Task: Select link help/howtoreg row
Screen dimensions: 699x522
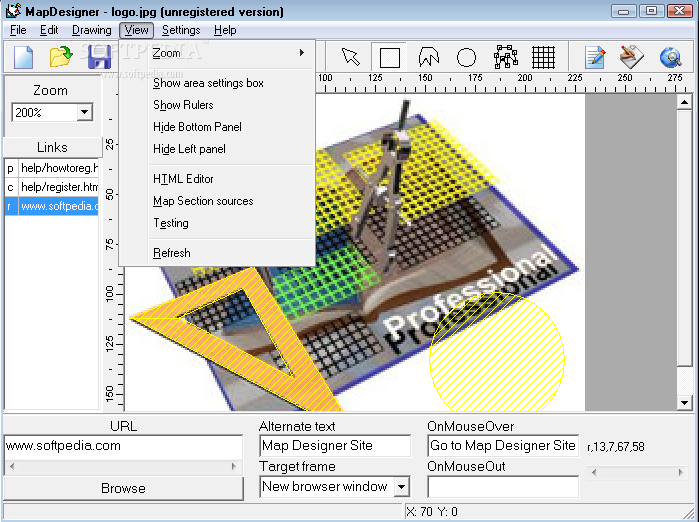Action: point(52,168)
